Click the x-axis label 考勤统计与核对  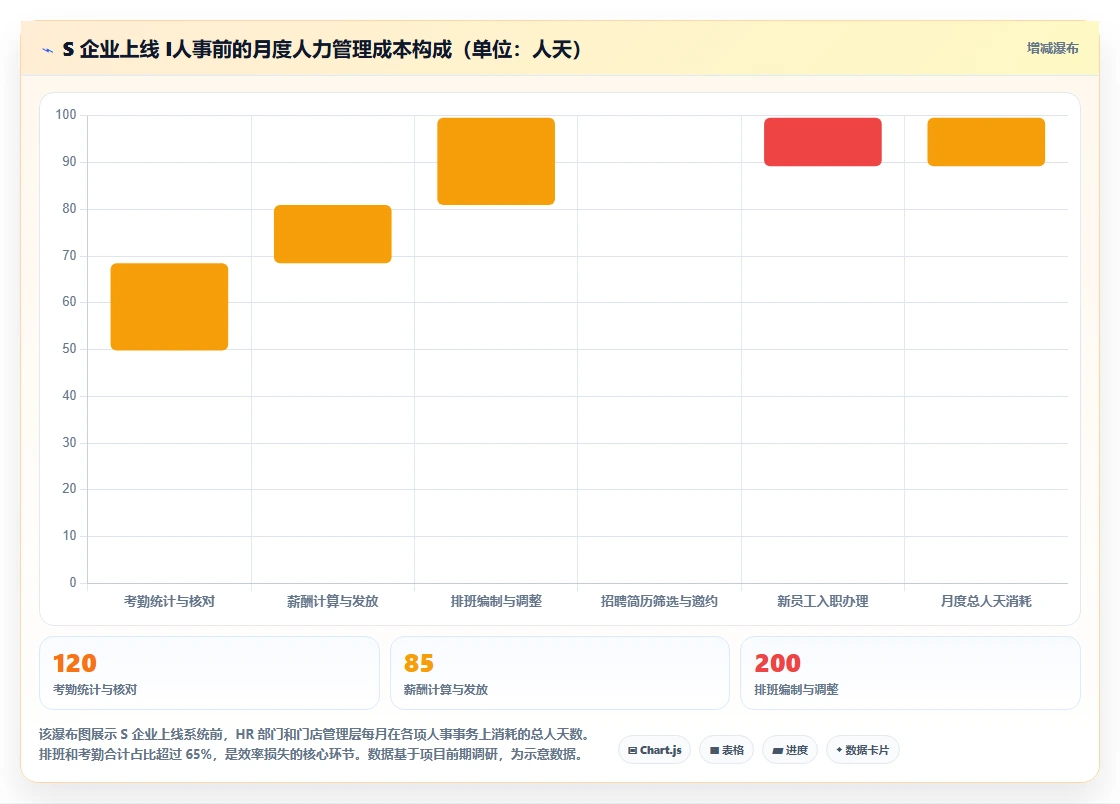[169, 601]
